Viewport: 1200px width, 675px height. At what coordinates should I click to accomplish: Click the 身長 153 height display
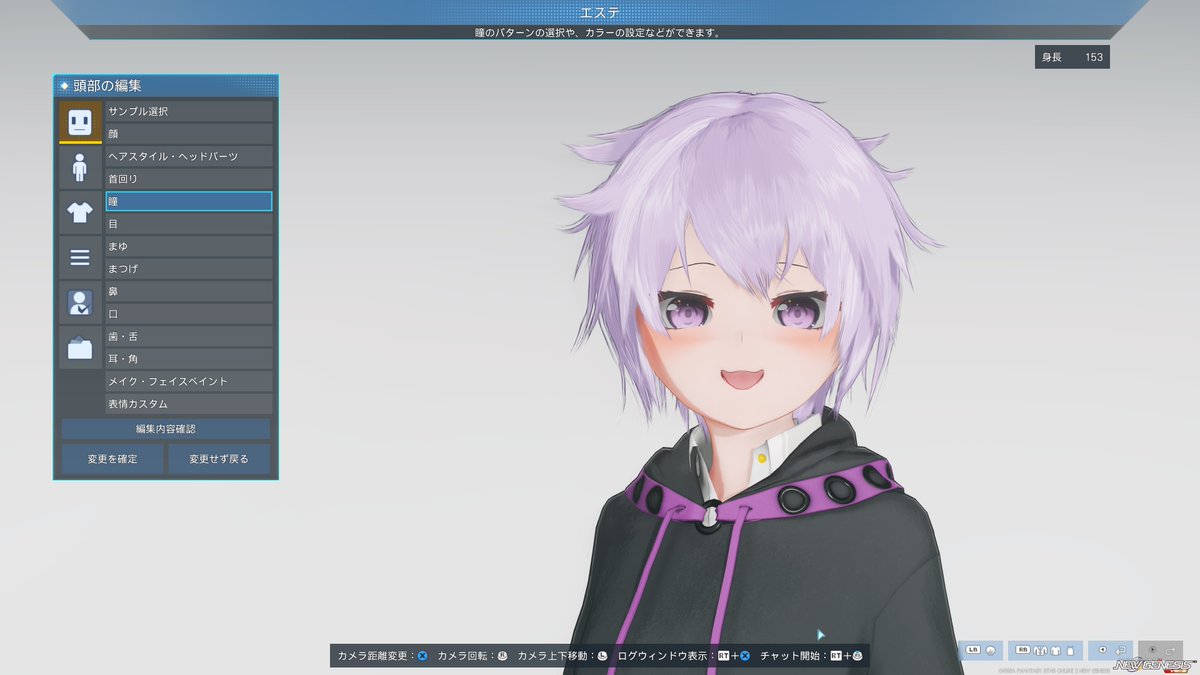[1072, 57]
